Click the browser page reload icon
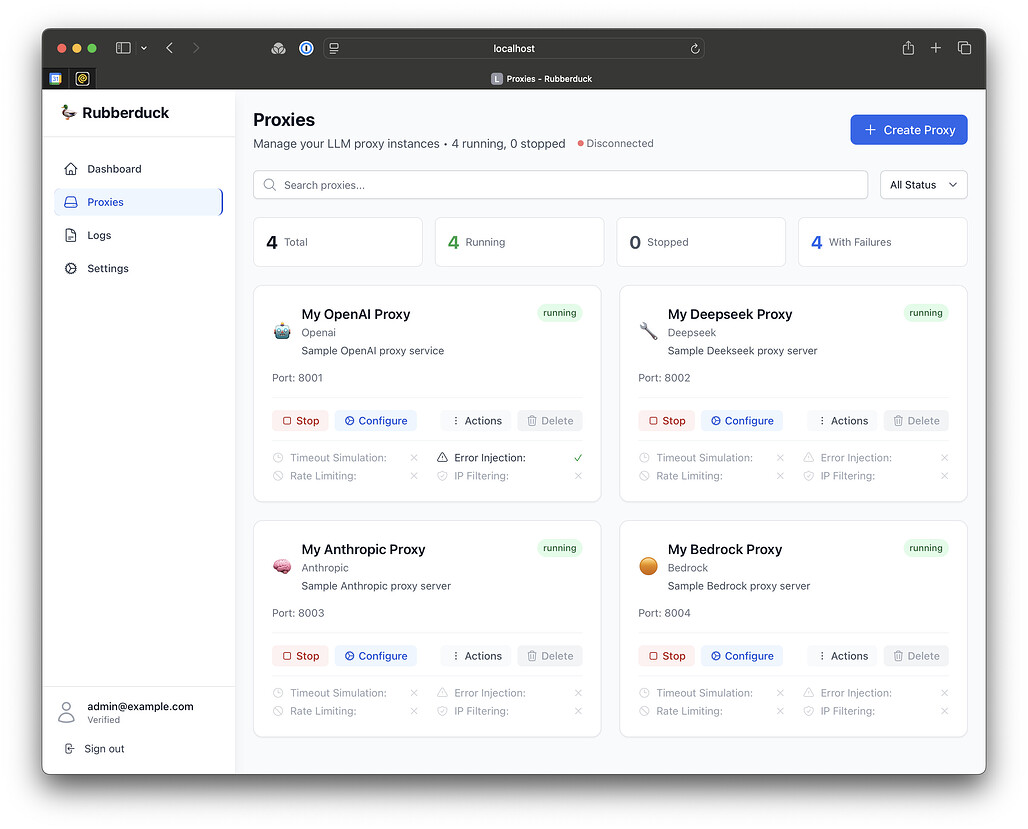 point(695,48)
